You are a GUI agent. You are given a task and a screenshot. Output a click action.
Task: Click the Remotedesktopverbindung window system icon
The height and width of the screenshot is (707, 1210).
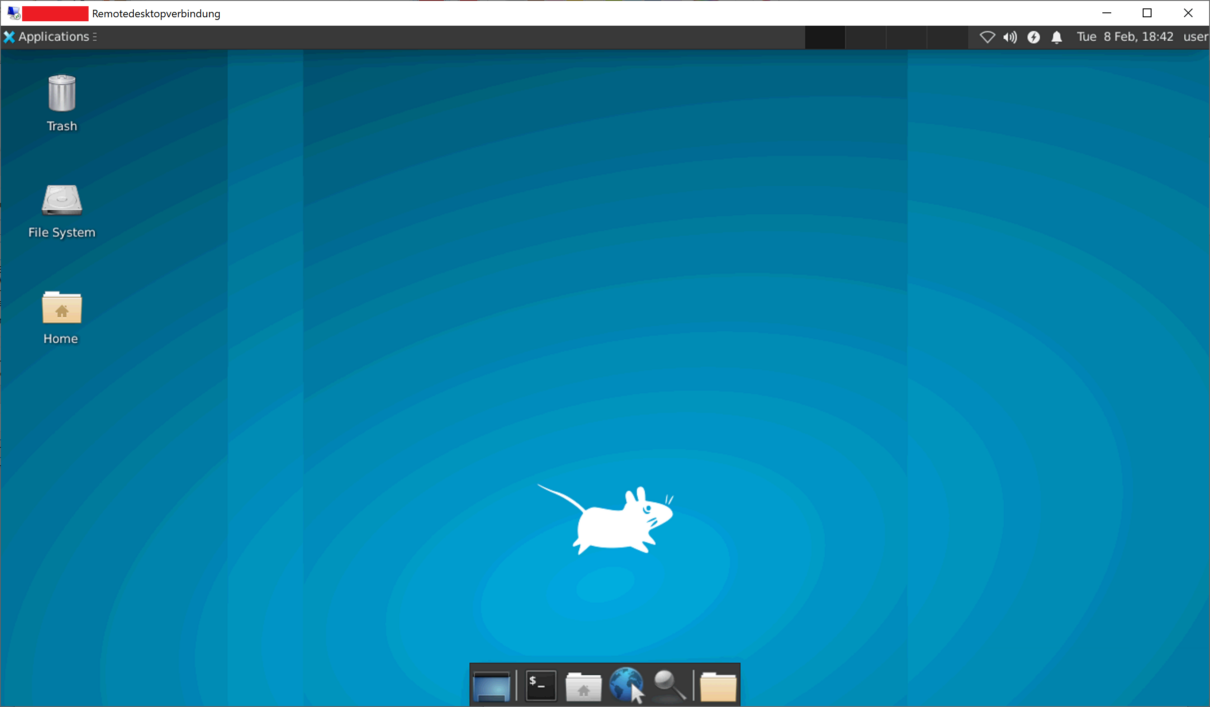point(13,13)
